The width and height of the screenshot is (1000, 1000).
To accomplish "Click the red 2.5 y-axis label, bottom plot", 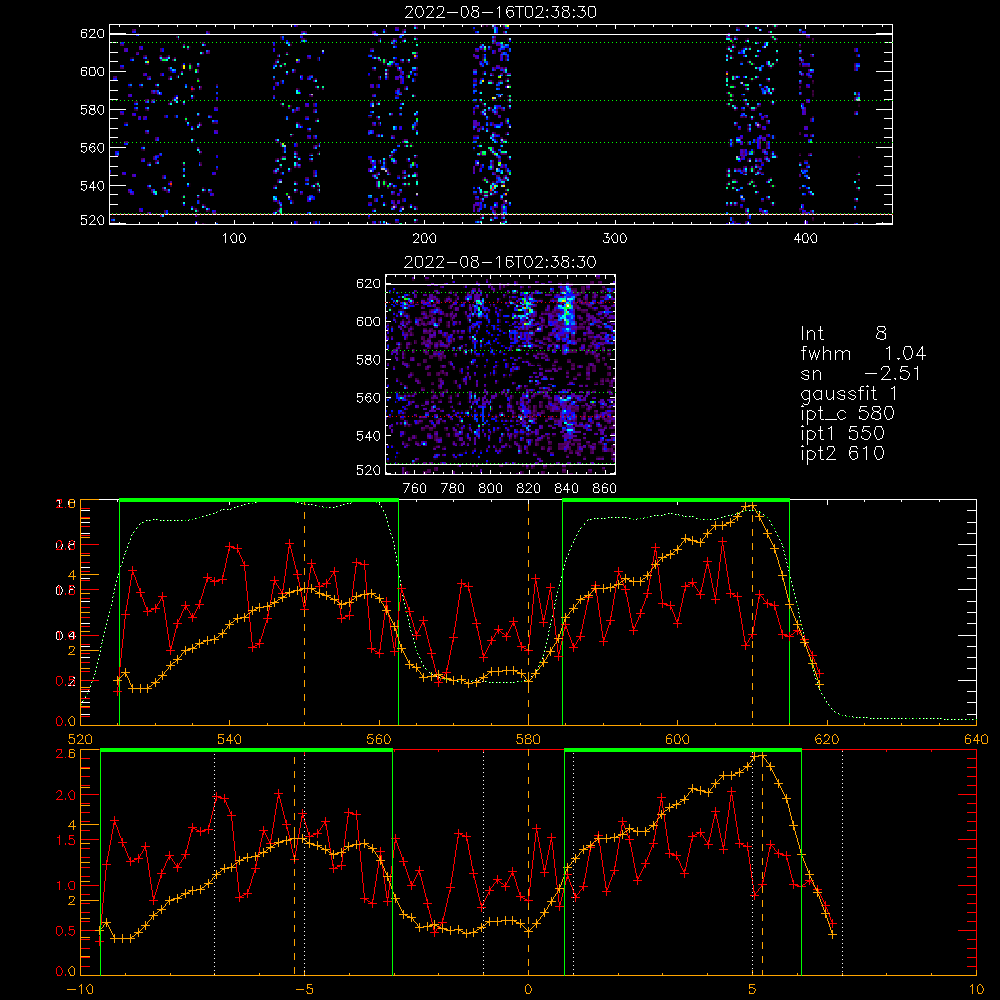I will (x=66, y=753).
